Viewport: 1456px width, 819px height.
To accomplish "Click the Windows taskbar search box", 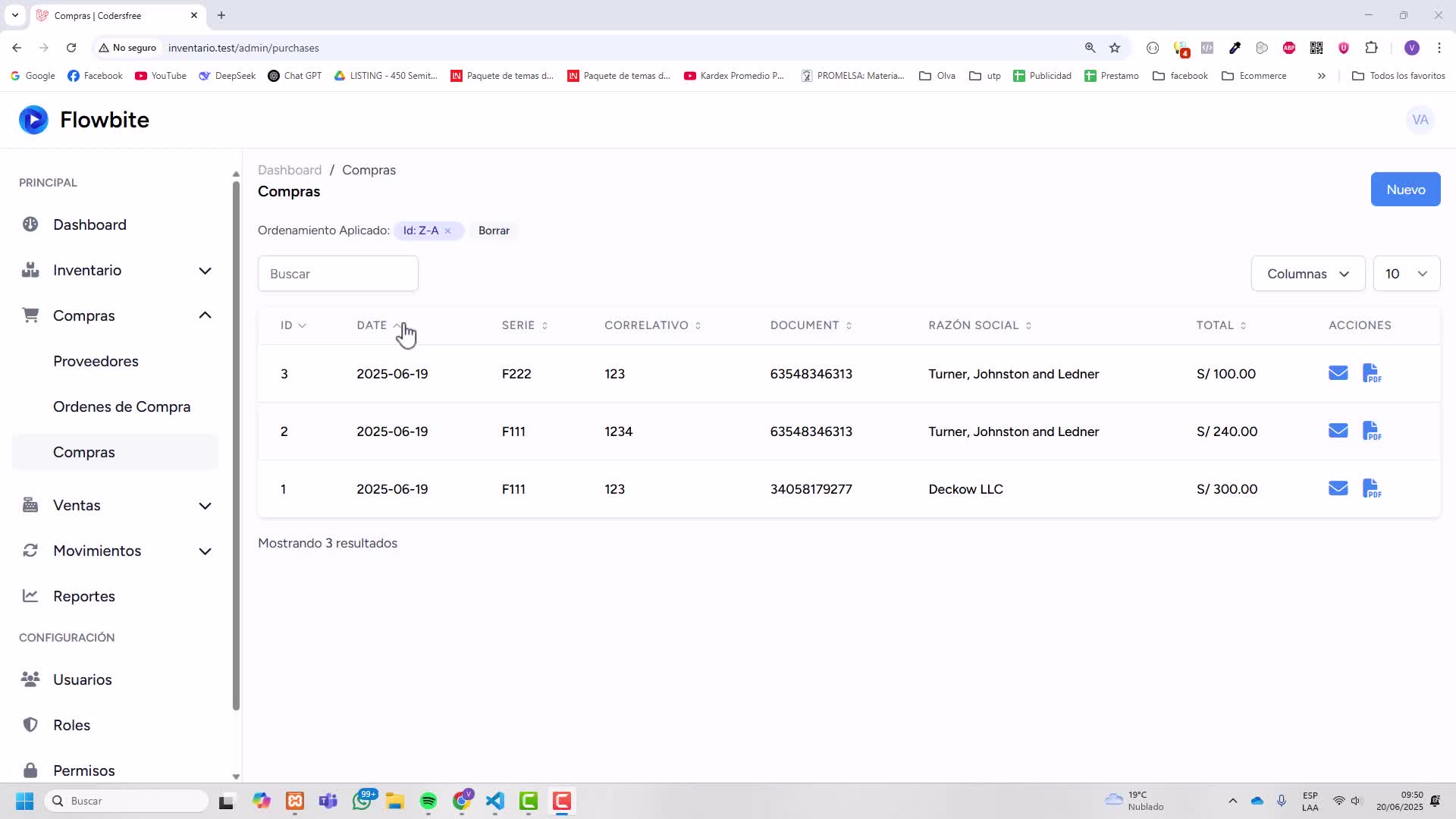I will (127, 801).
